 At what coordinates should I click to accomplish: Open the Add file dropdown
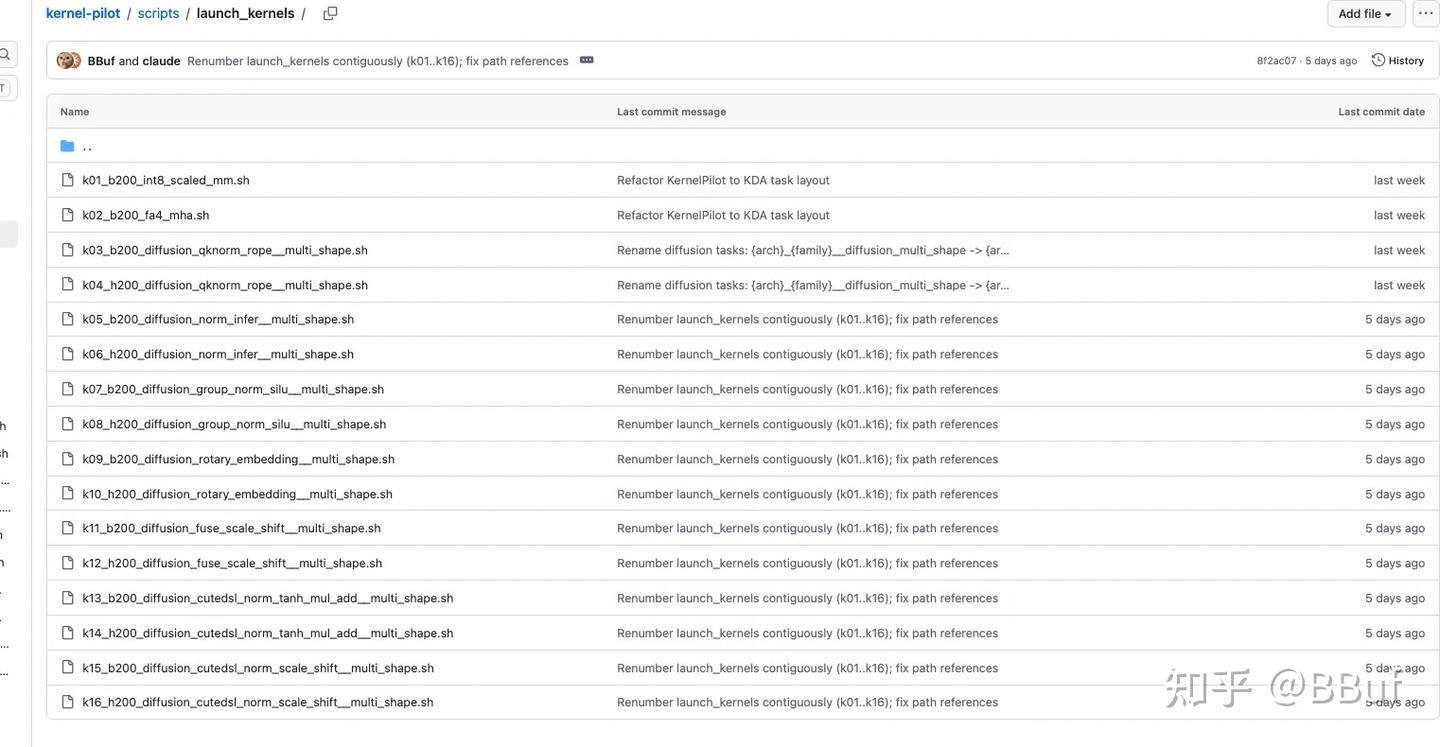1366,13
